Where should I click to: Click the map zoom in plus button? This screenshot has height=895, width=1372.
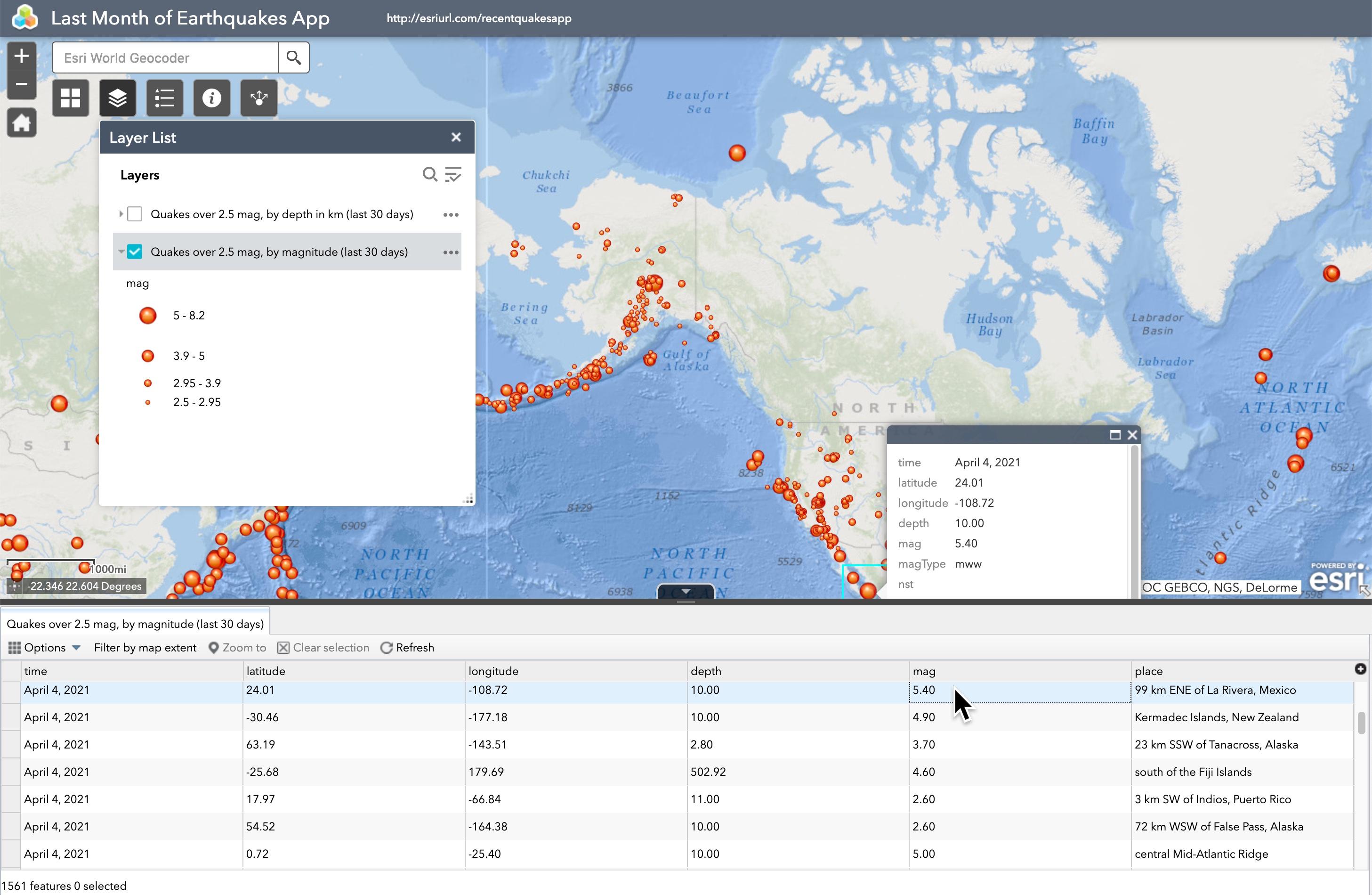pos(21,57)
